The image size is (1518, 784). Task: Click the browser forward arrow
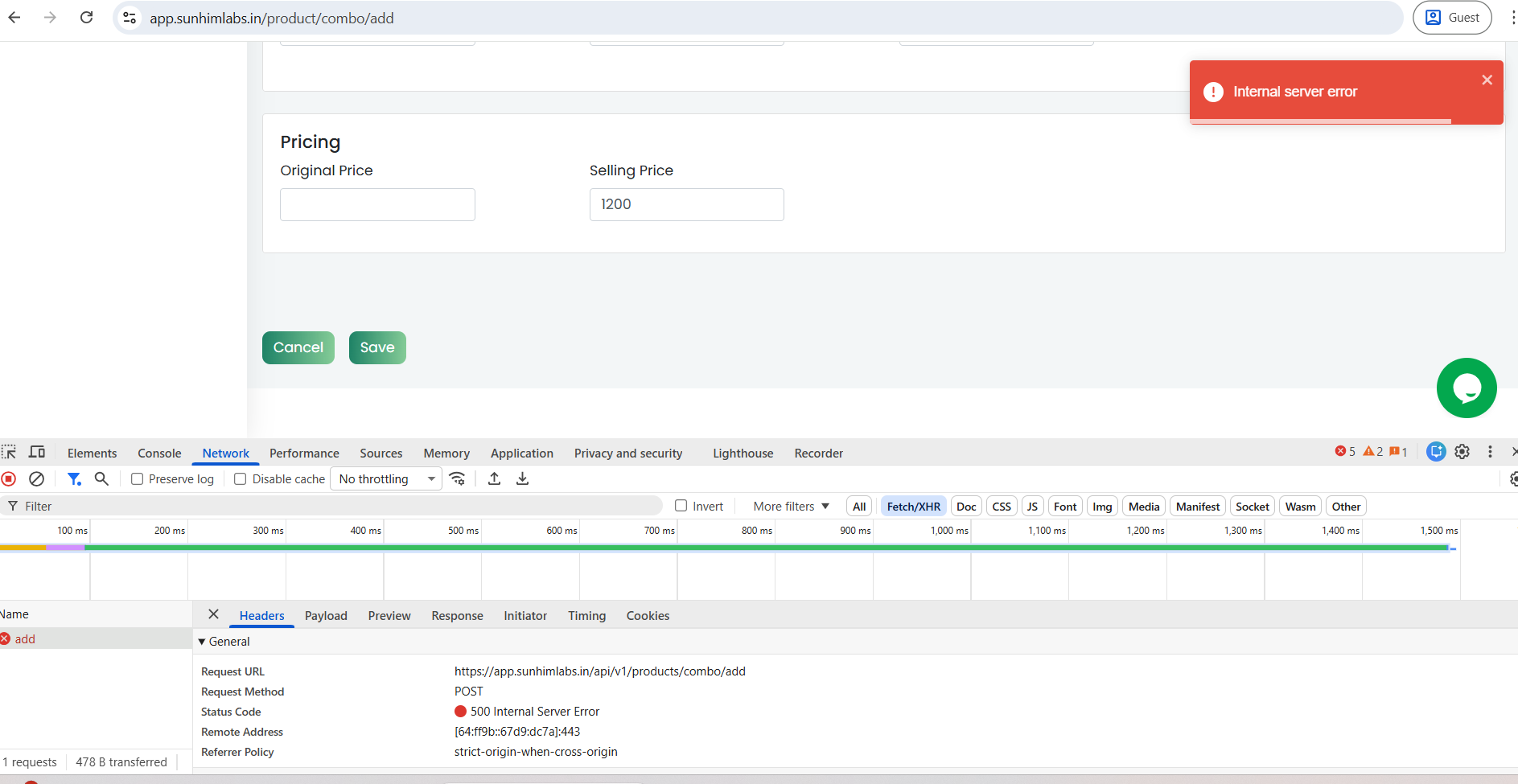50,18
